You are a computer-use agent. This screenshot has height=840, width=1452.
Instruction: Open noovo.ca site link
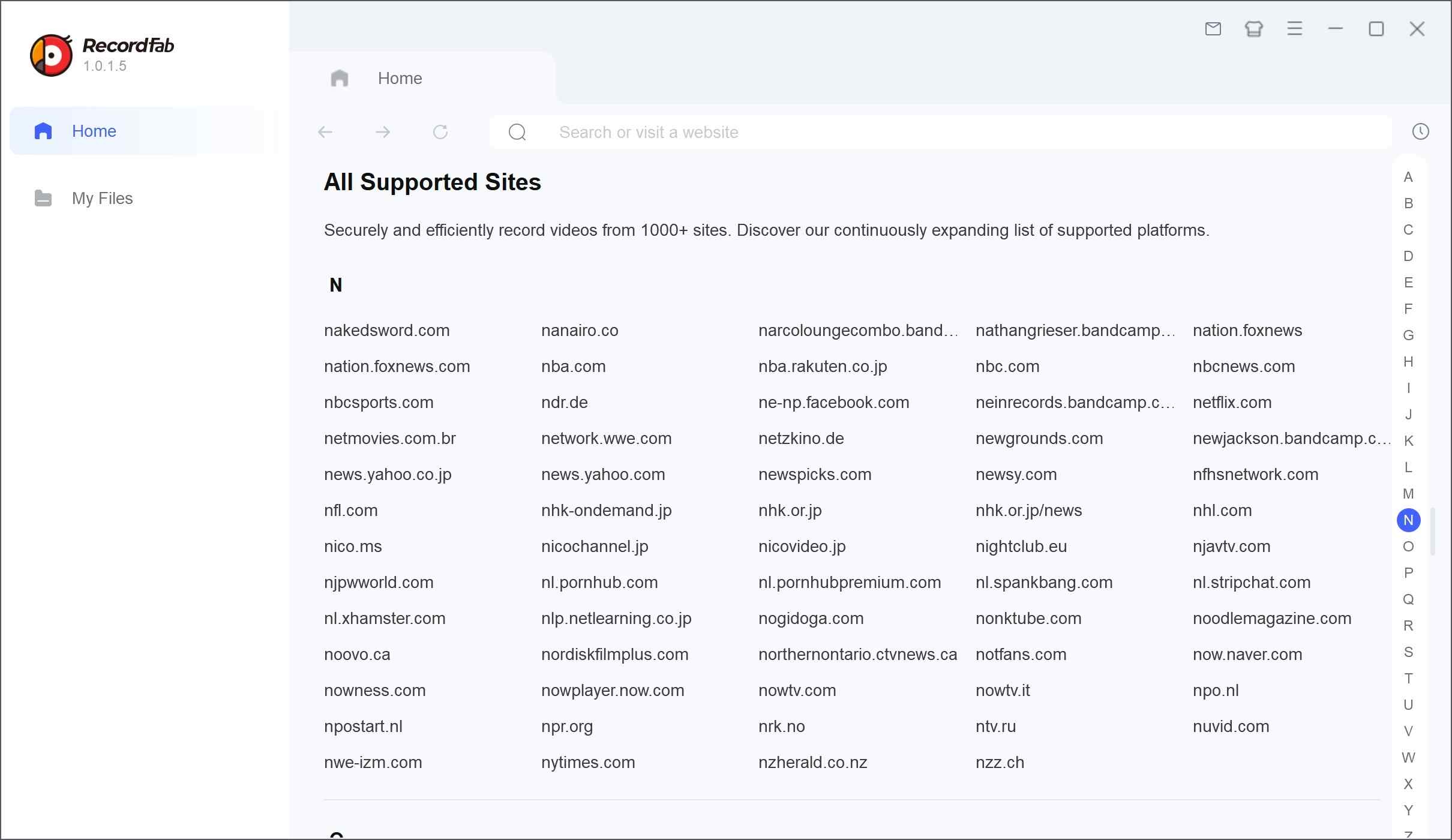point(357,655)
